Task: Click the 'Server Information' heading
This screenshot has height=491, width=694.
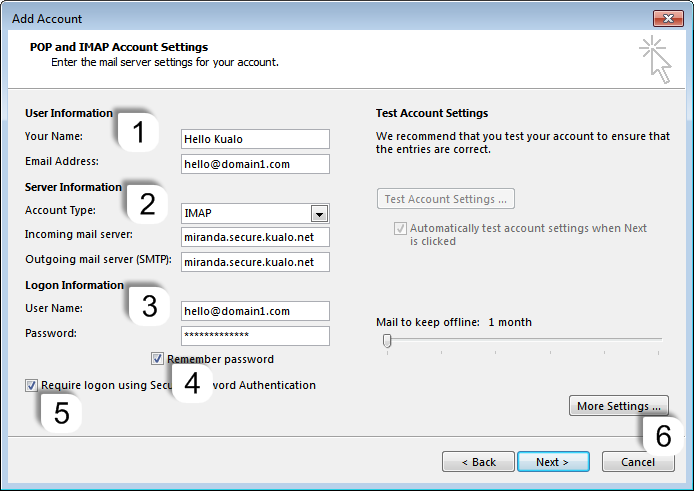Action: click(73, 187)
